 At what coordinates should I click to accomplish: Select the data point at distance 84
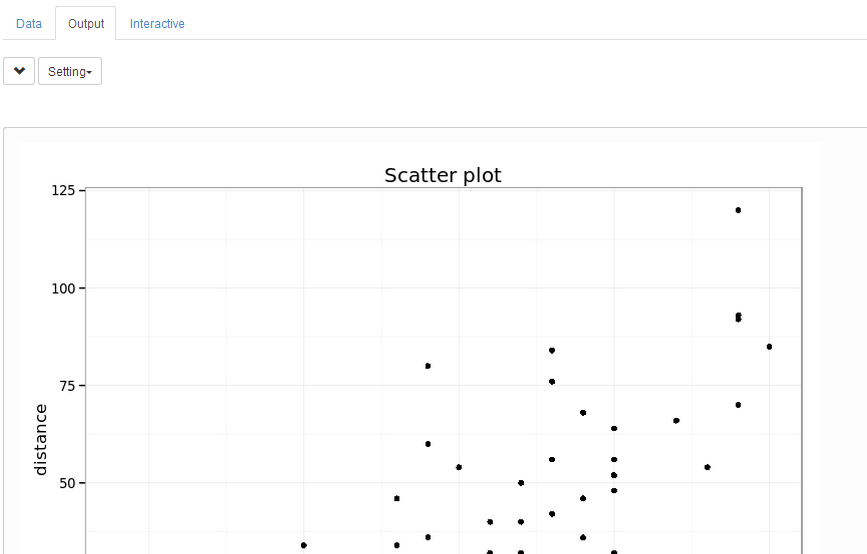point(552,351)
